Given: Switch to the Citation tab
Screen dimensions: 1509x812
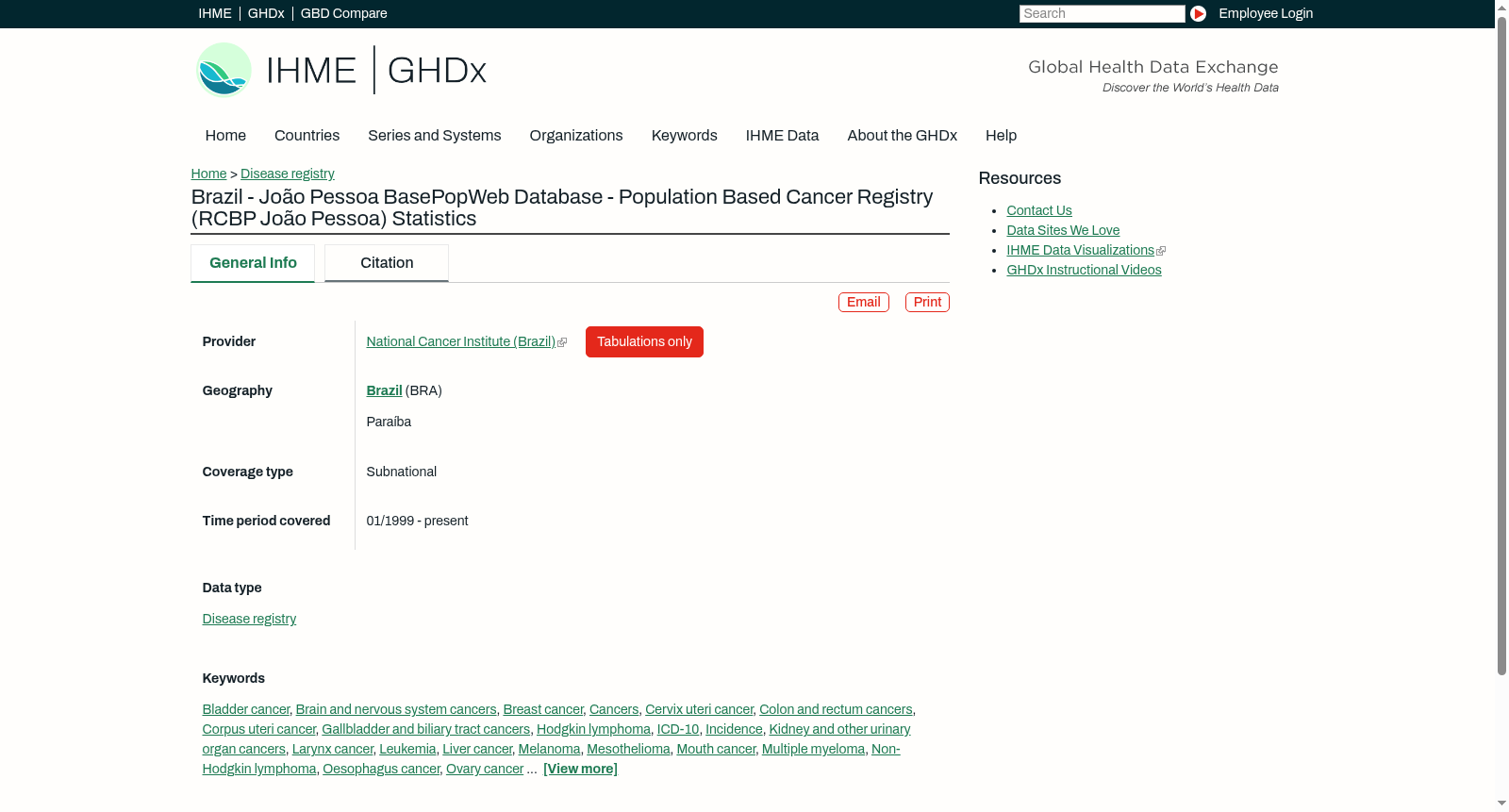Looking at the screenshot, I should coord(387,263).
